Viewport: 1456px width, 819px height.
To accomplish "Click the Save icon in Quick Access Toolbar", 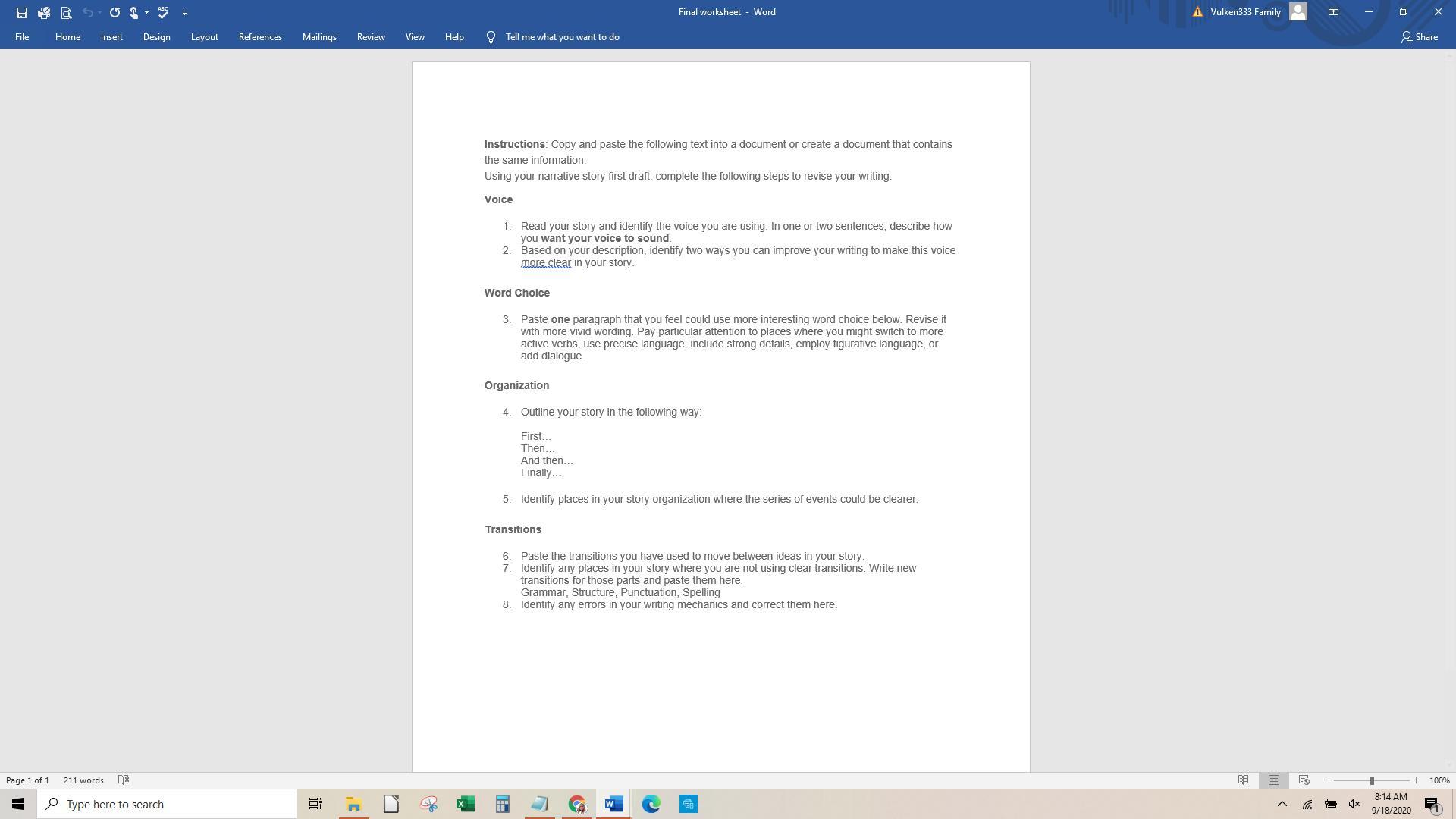I will (x=21, y=12).
